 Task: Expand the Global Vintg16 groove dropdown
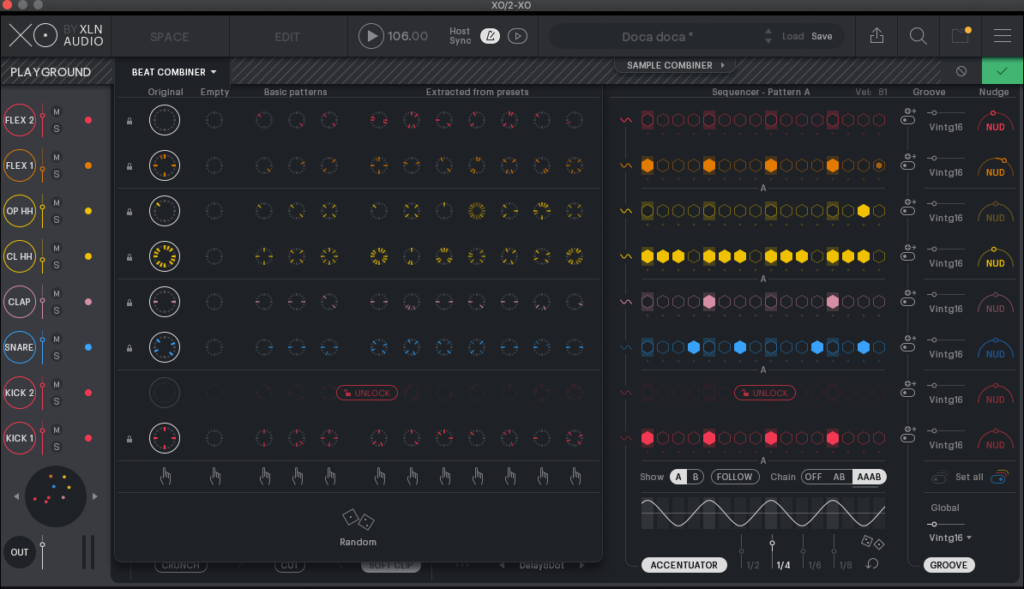click(x=950, y=538)
